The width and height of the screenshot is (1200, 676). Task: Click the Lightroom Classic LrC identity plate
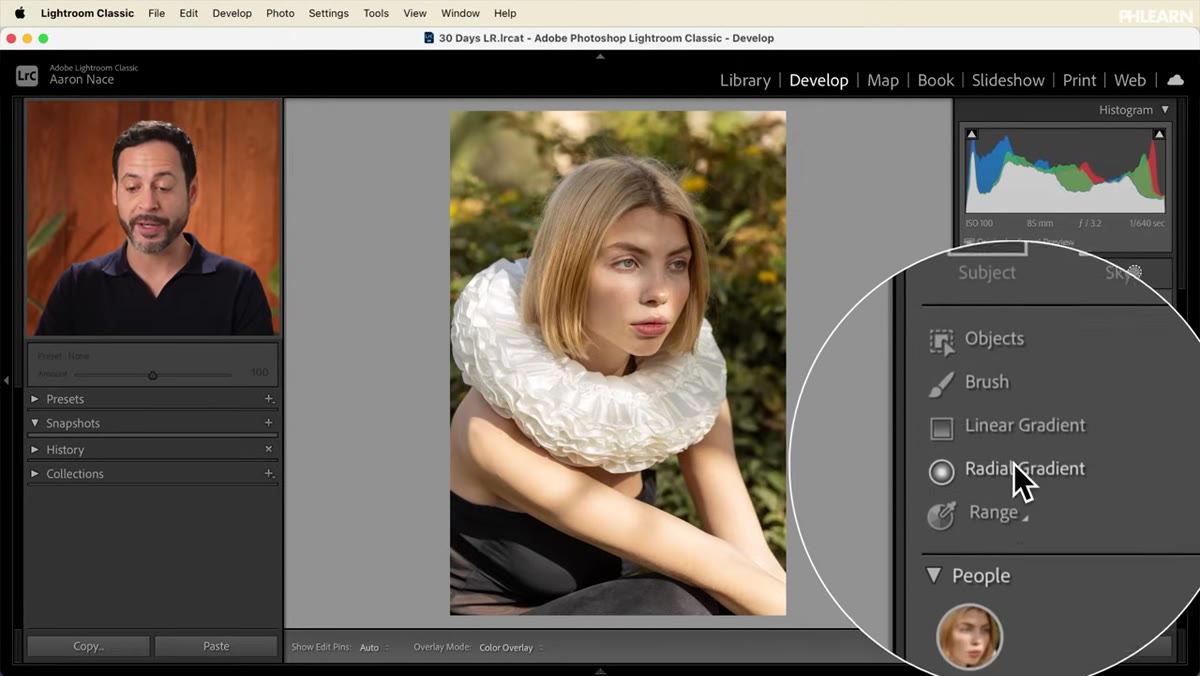[x=27, y=75]
